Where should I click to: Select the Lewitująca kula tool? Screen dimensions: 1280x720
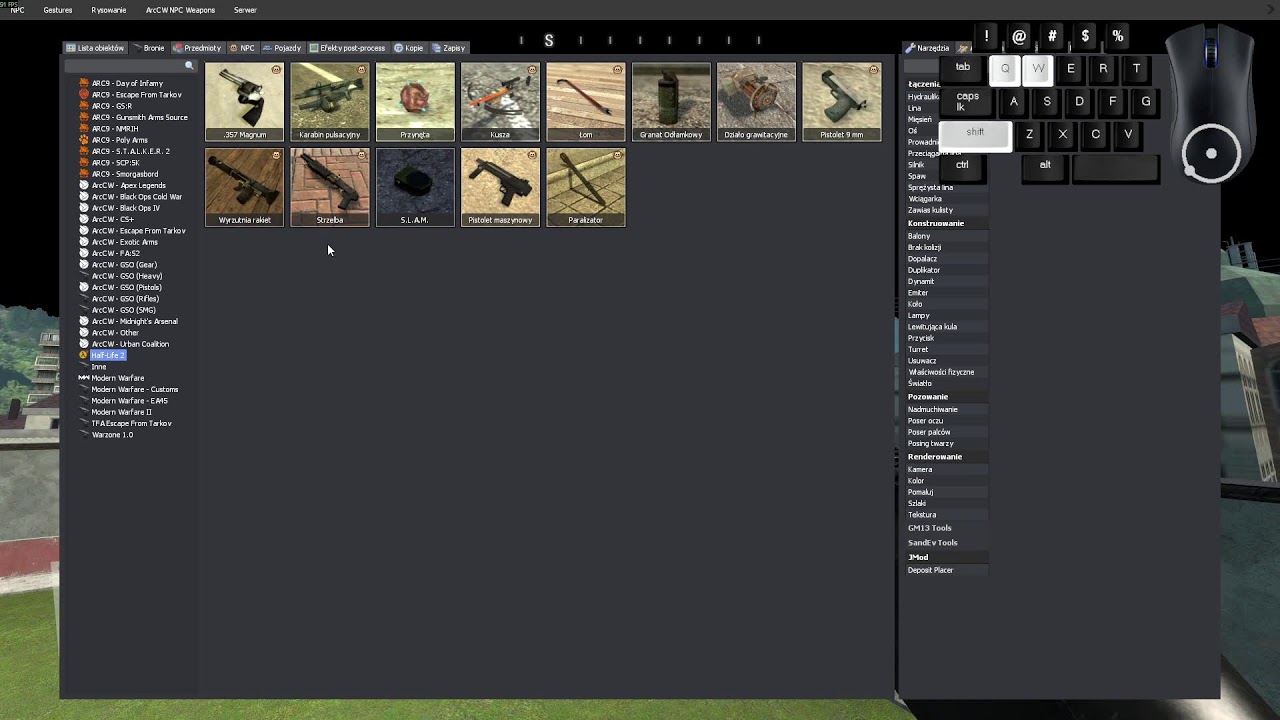click(x=945, y=327)
